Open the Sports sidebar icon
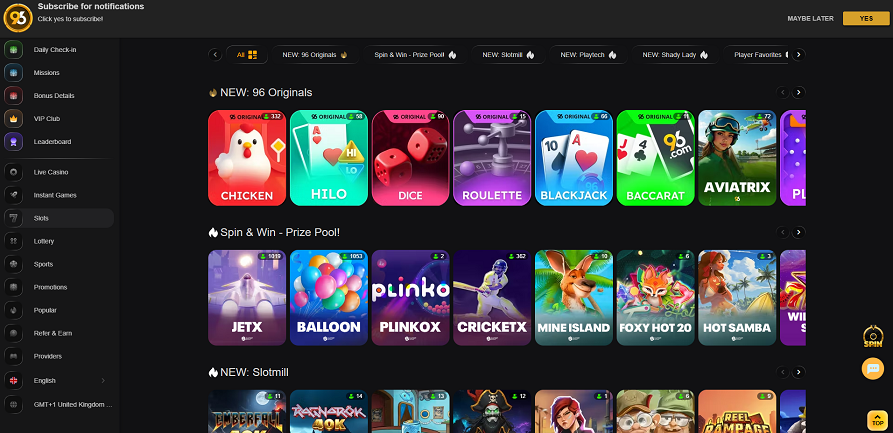 (13, 264)
